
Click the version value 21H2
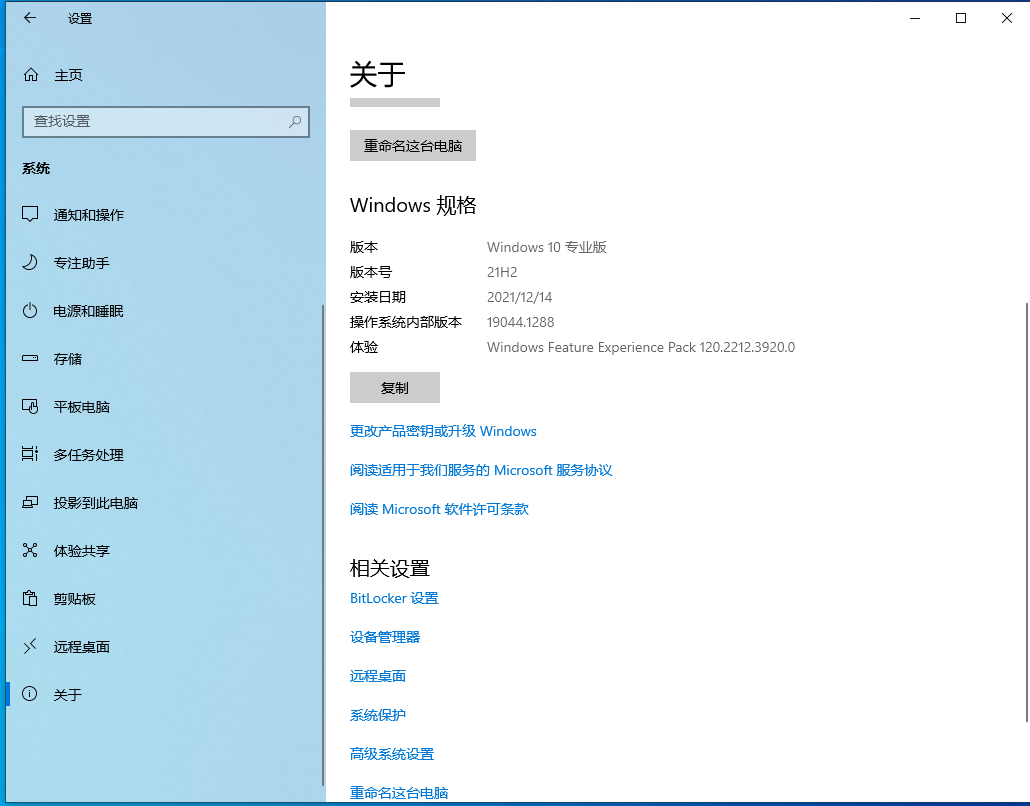tap(502, 272)
